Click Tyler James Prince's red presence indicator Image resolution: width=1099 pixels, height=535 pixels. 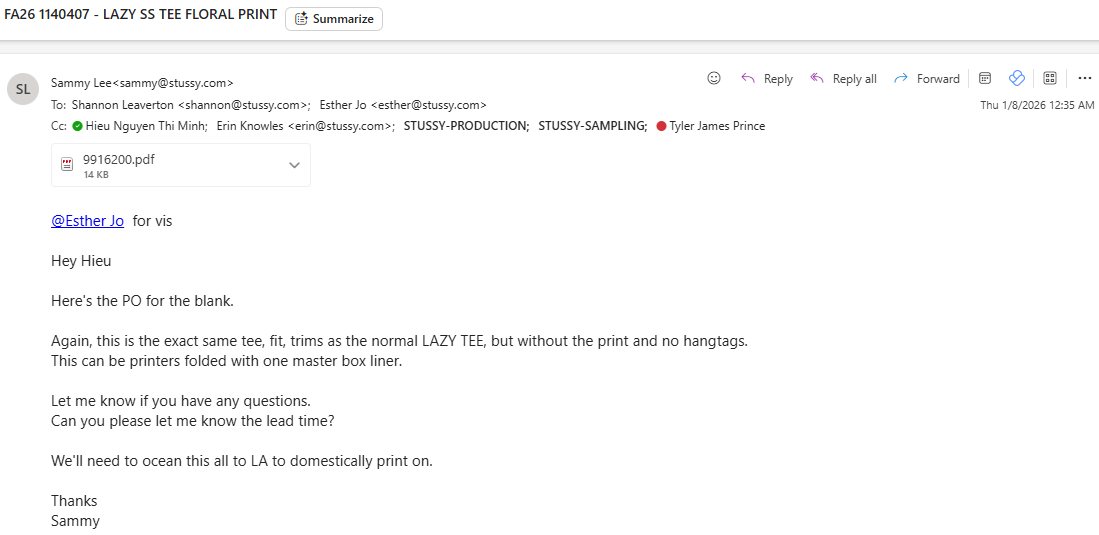661,126
